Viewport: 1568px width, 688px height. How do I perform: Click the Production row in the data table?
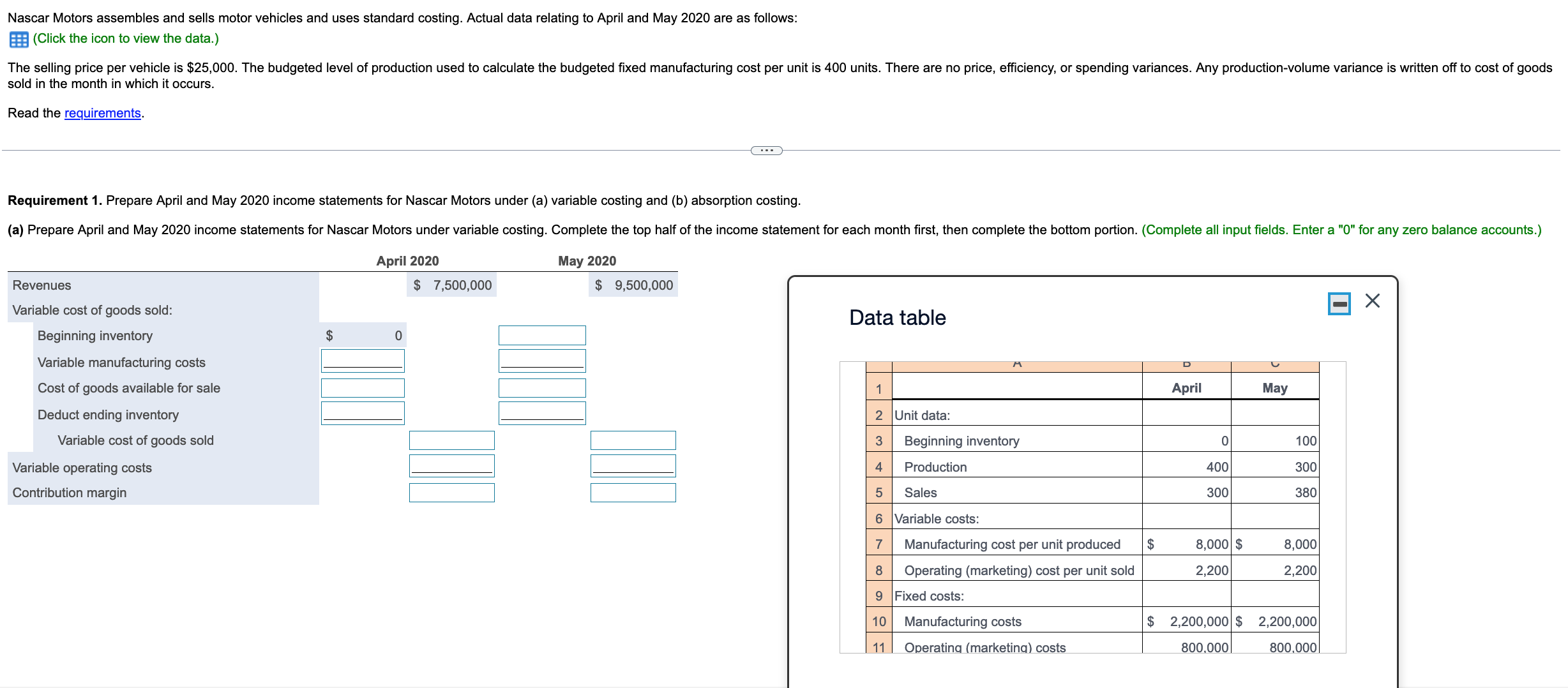[x=936, y=467]
